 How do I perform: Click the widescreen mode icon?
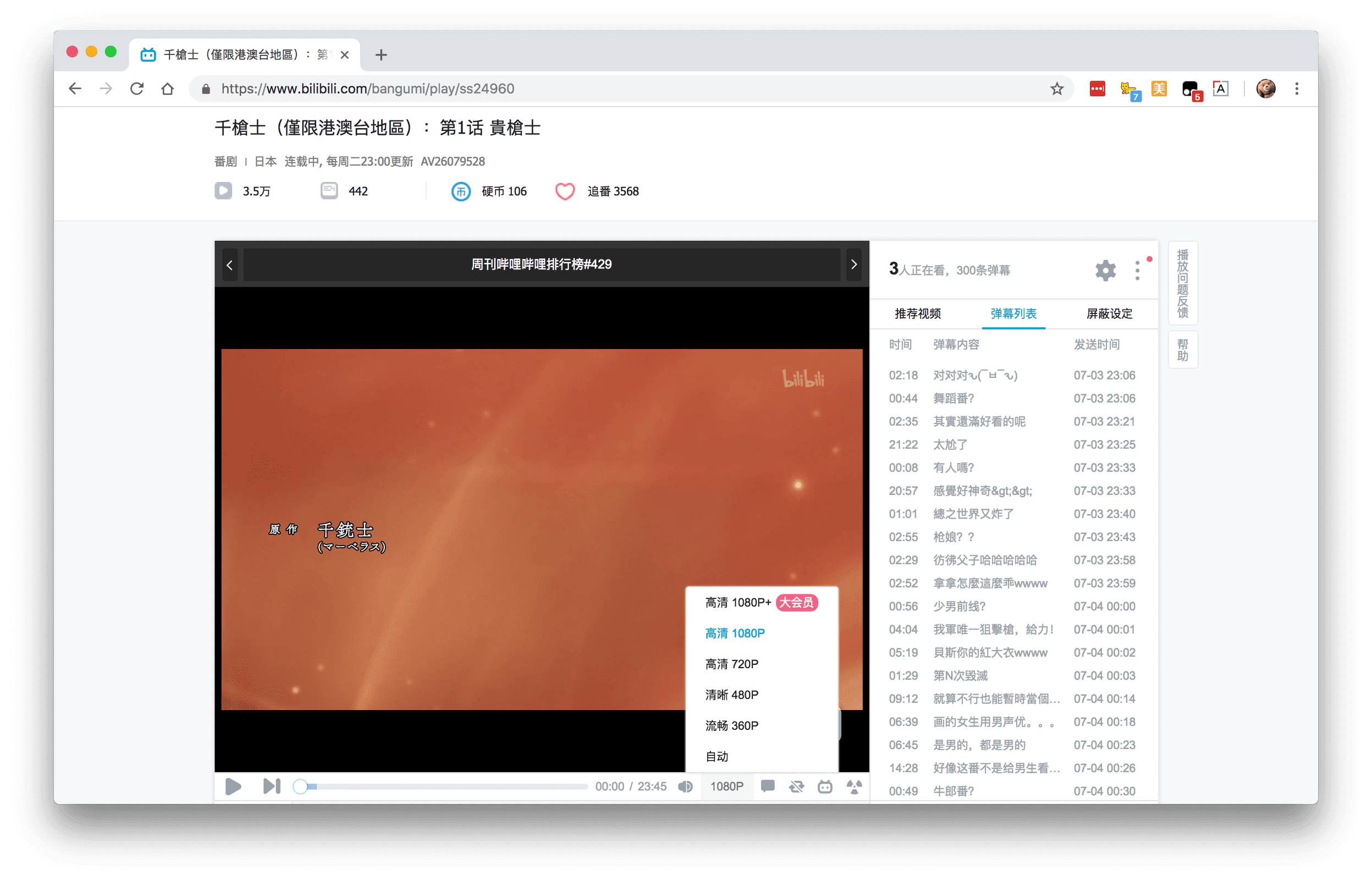click(825, 786)
